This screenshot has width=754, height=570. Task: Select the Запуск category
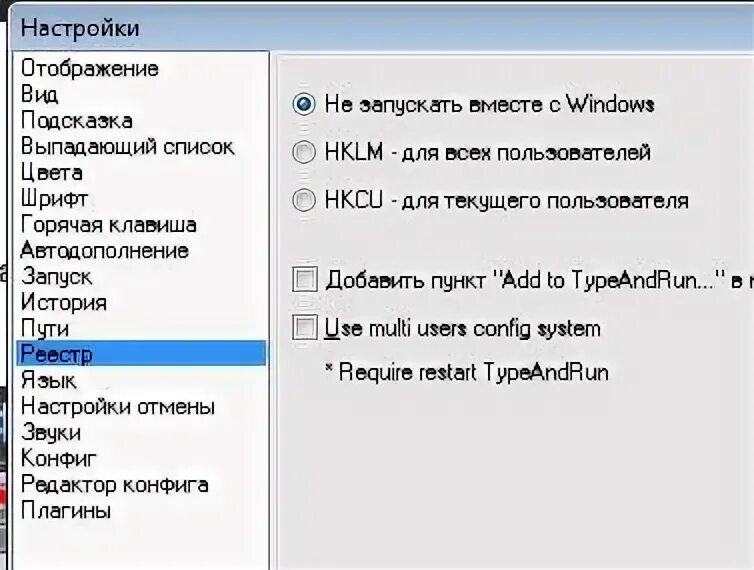56,276
